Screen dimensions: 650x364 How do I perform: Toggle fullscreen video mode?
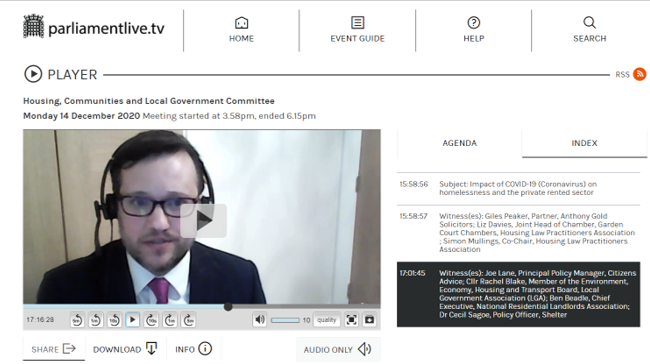point(351,320)
